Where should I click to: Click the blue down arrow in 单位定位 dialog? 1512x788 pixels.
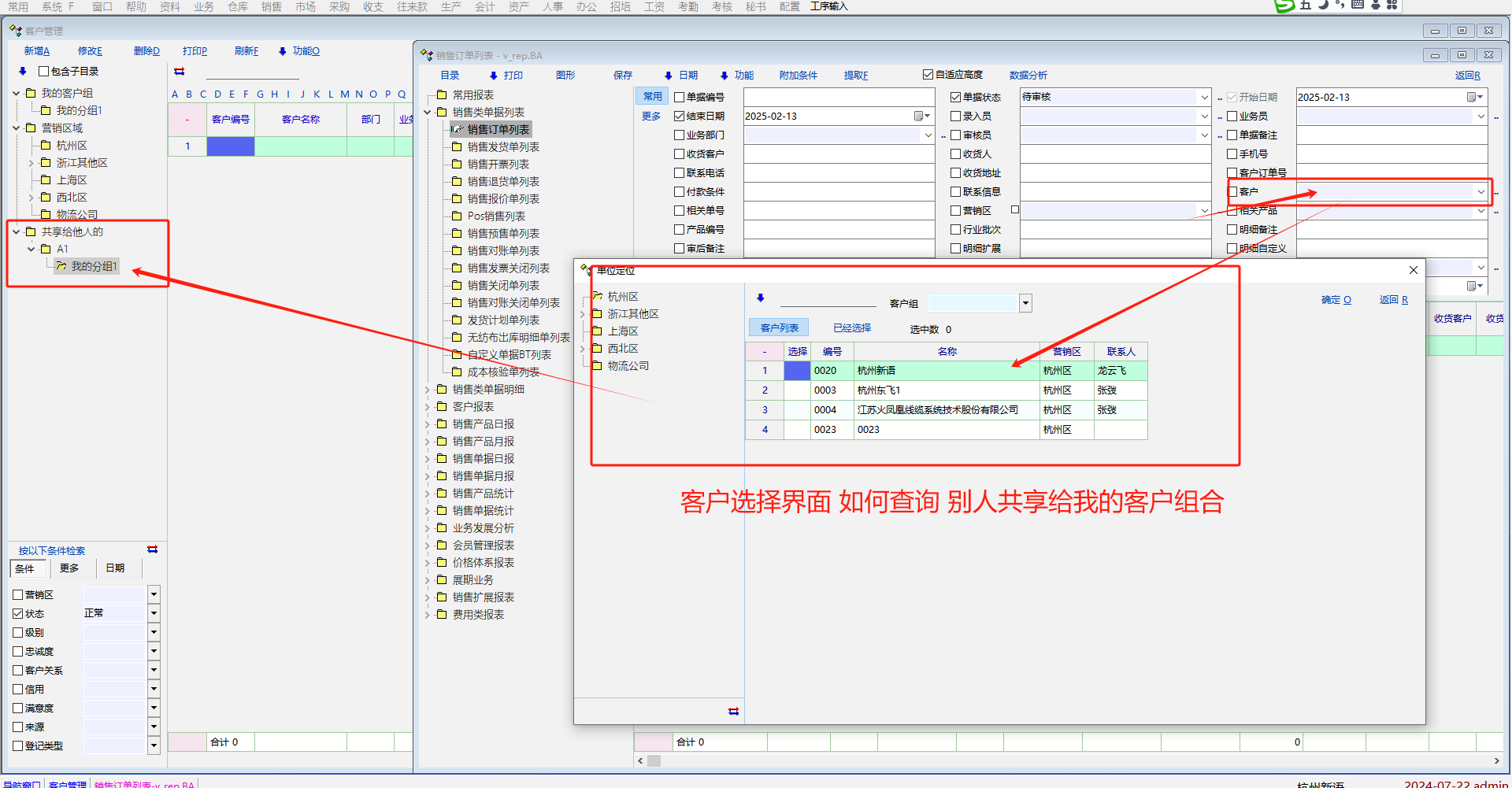point(761,298)
